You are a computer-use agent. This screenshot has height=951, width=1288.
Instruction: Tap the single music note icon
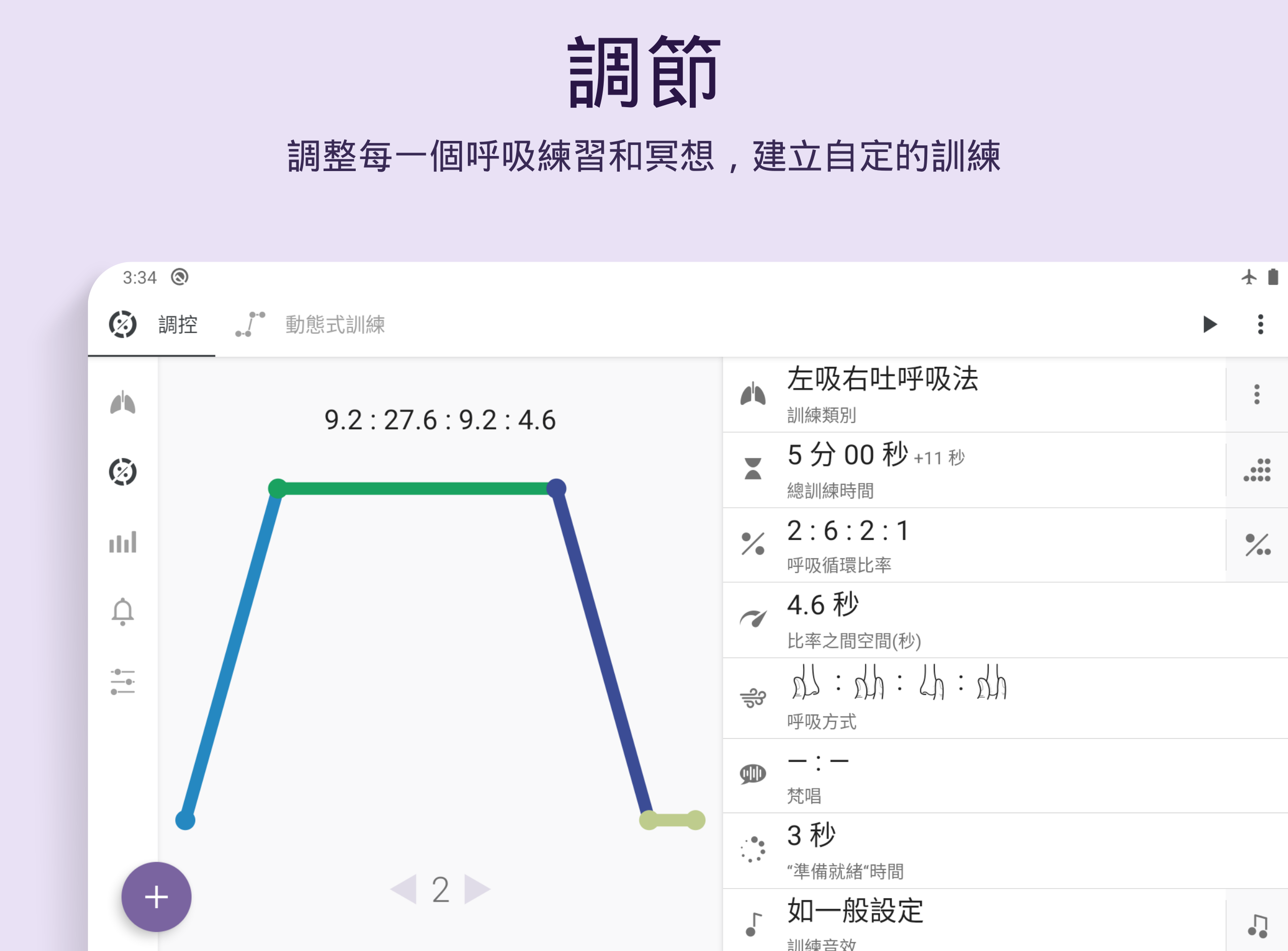(x=753, y=924)
